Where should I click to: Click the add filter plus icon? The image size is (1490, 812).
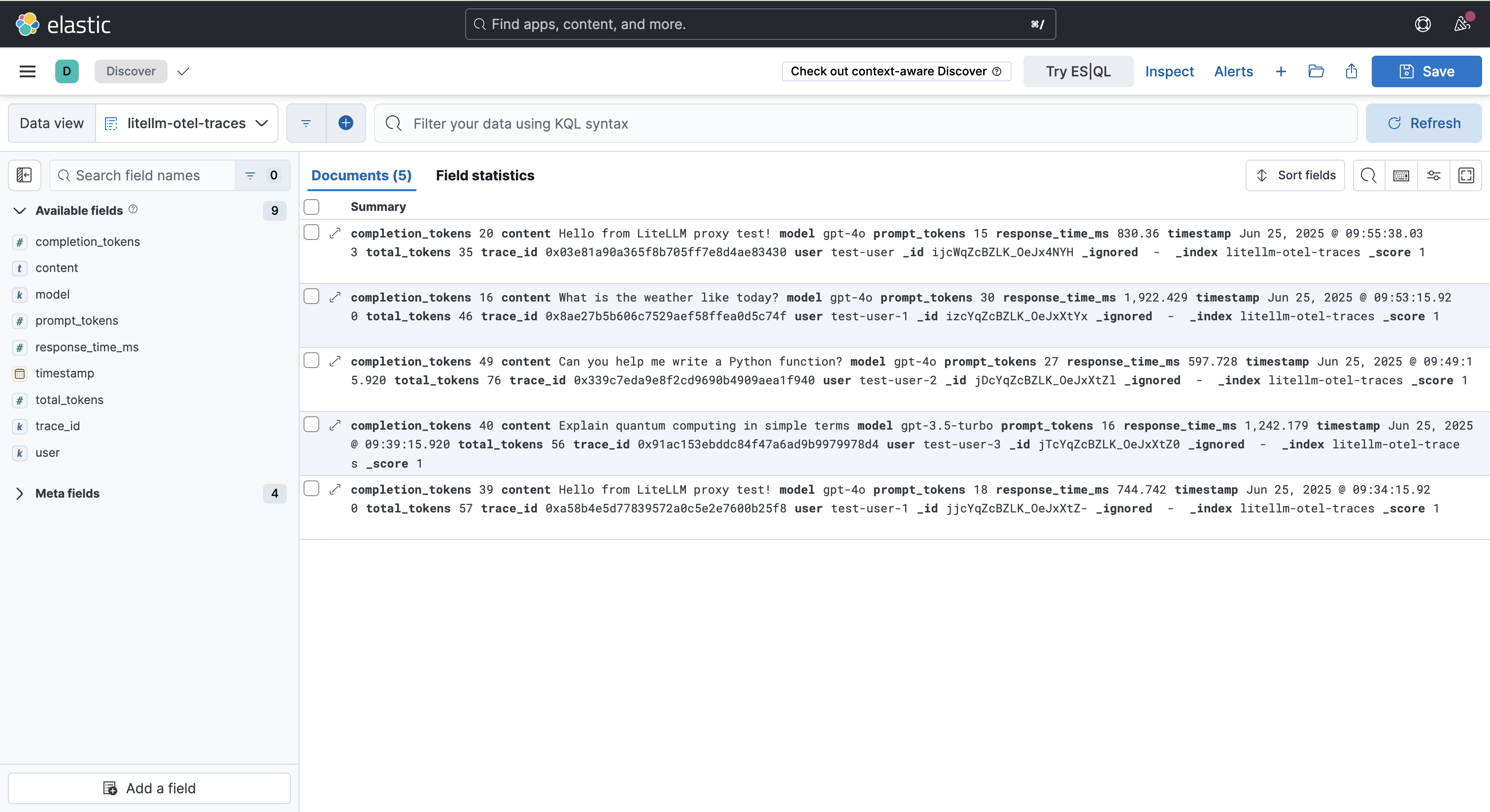(346, 123)
